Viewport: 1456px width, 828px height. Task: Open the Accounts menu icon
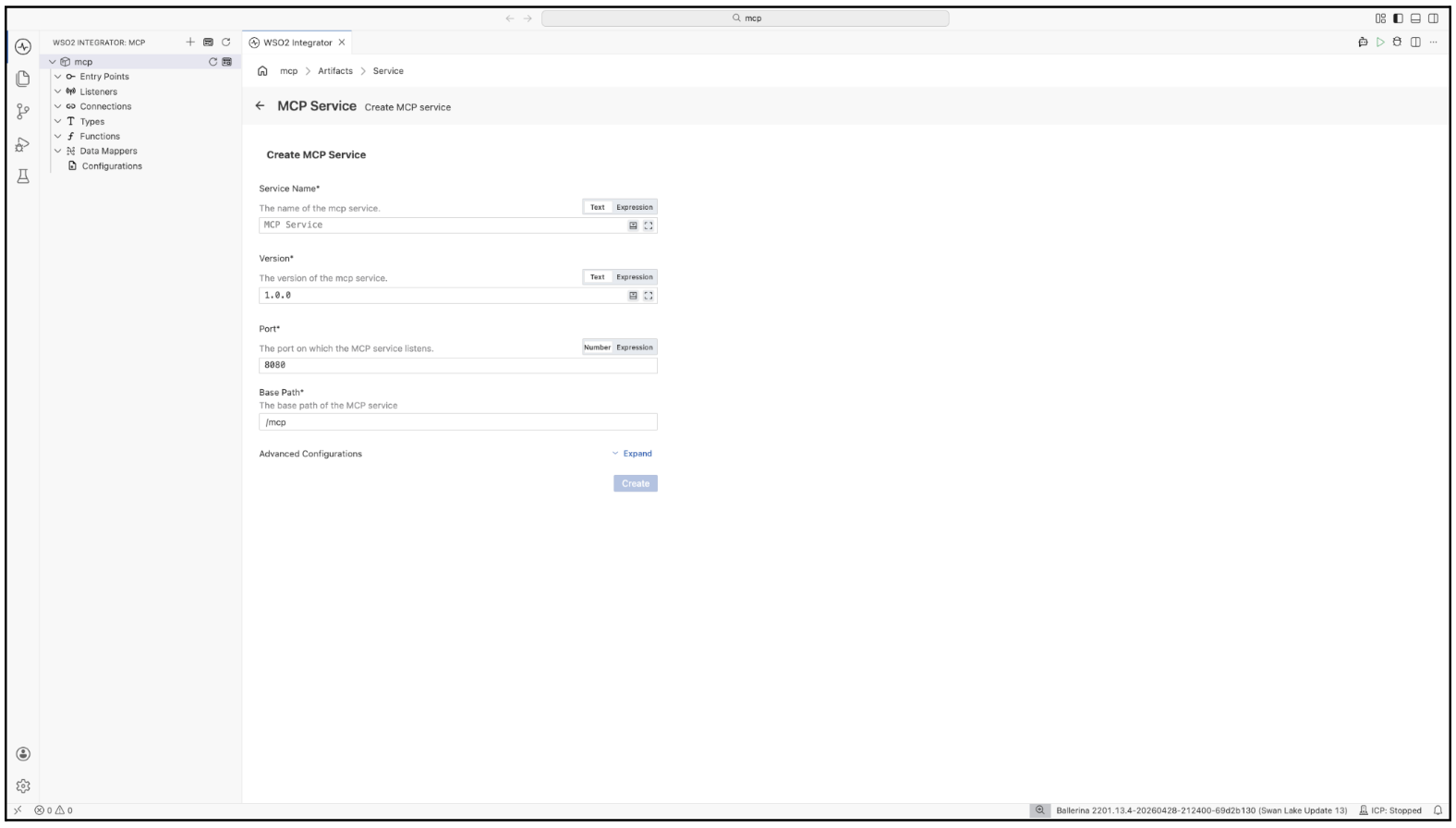(x=23, y=753)
